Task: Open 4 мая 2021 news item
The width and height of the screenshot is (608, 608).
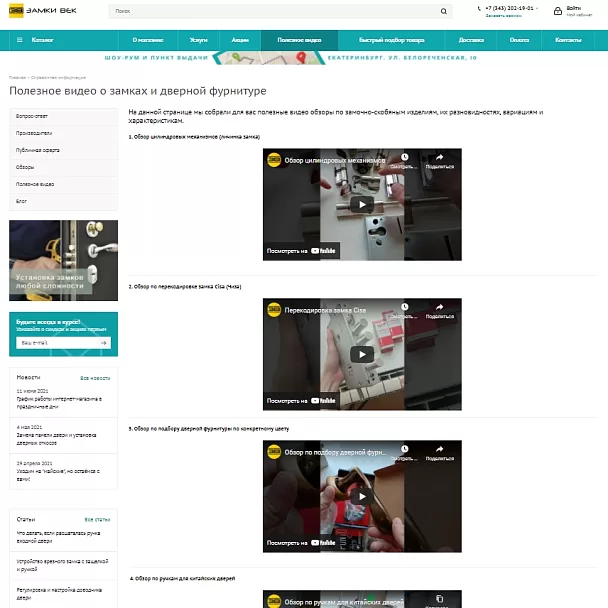Action: (57, 439)
